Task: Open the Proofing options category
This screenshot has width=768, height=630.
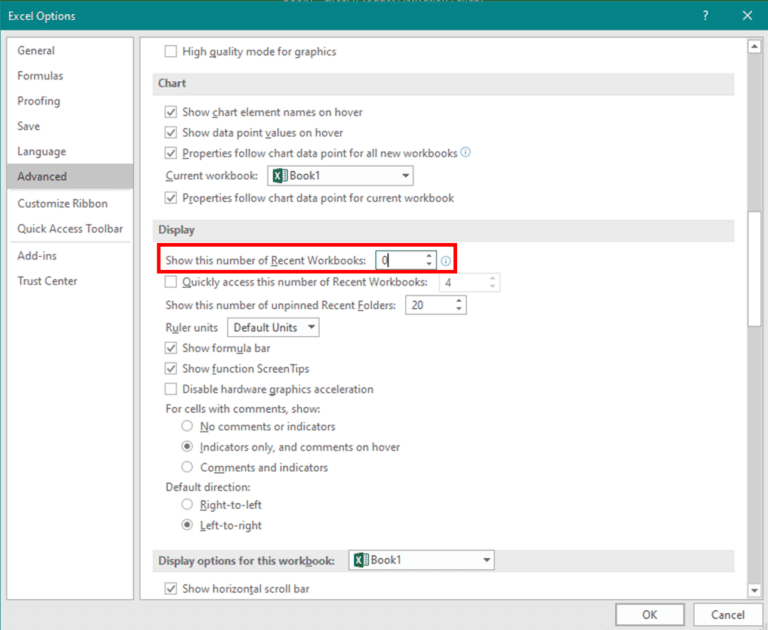Action: coord(70,101)
